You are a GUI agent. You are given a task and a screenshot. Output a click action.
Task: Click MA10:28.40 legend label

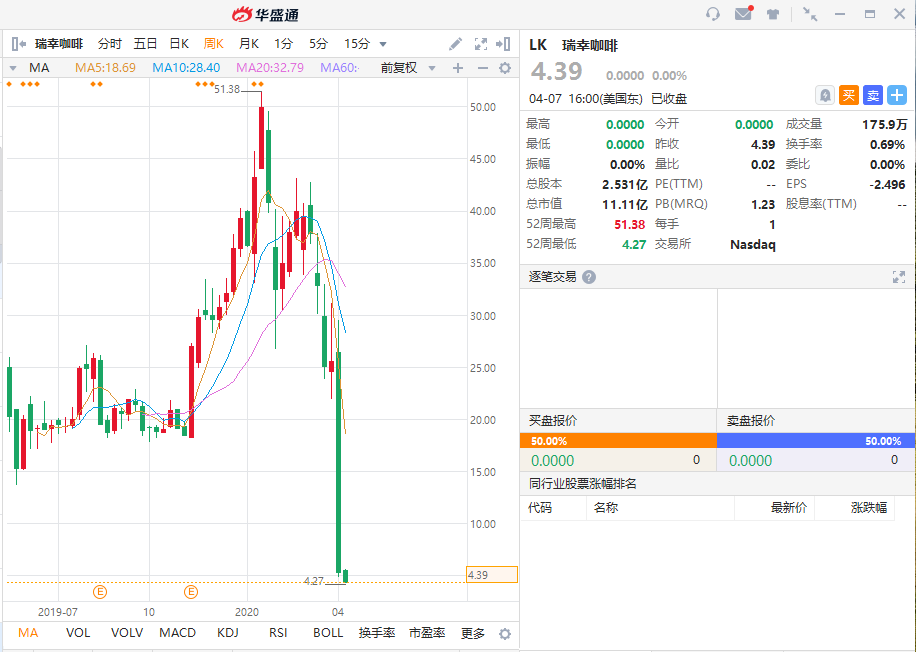click(x=186, y=68)
